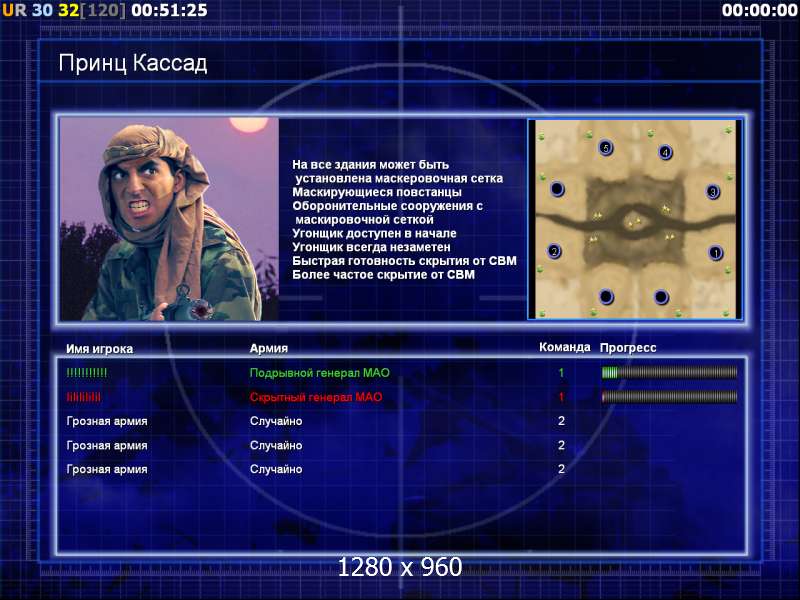
Task: Click the unnumbered start marker above marker 2
Action: (557, 189)
